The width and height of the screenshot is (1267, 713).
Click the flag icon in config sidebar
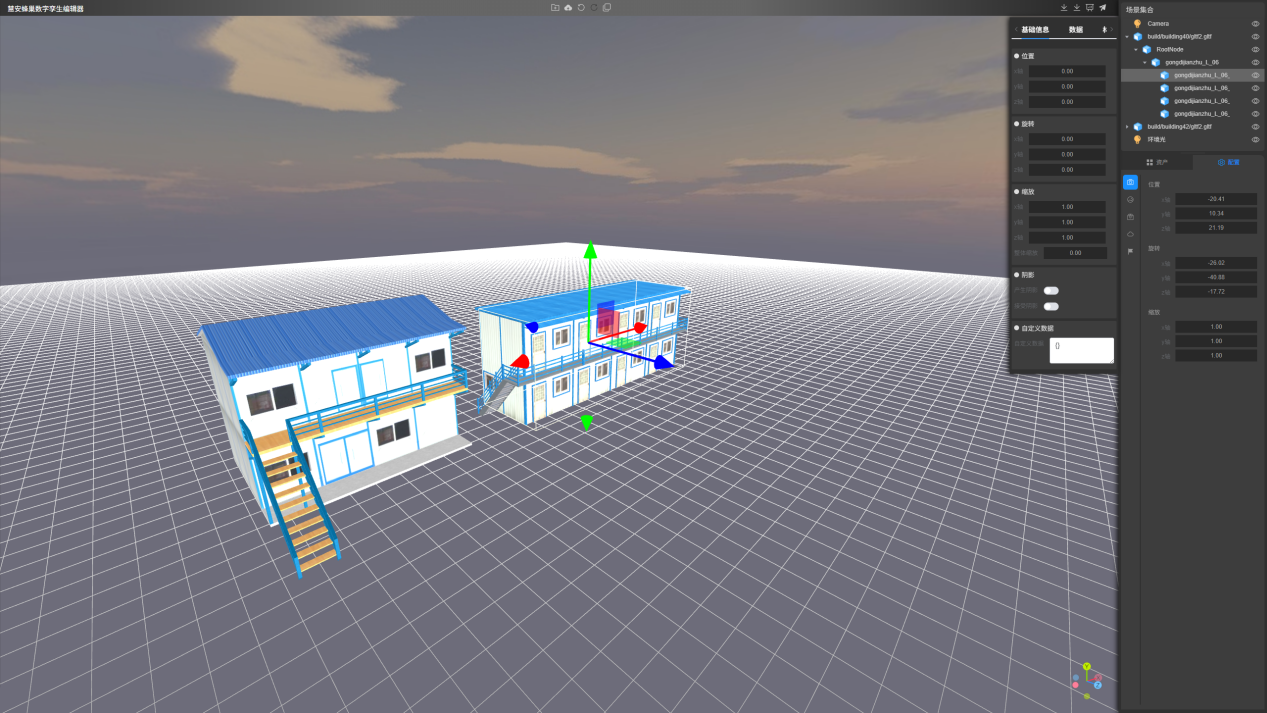[x=1130, y=251]
